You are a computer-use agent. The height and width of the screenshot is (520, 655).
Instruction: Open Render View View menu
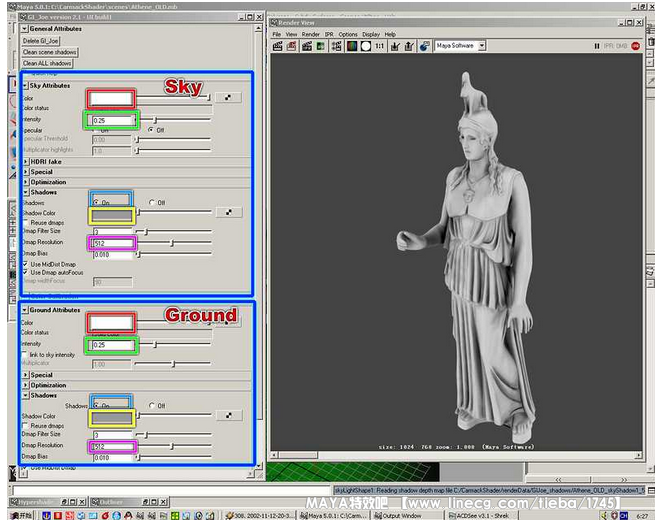tap(291, 34)
